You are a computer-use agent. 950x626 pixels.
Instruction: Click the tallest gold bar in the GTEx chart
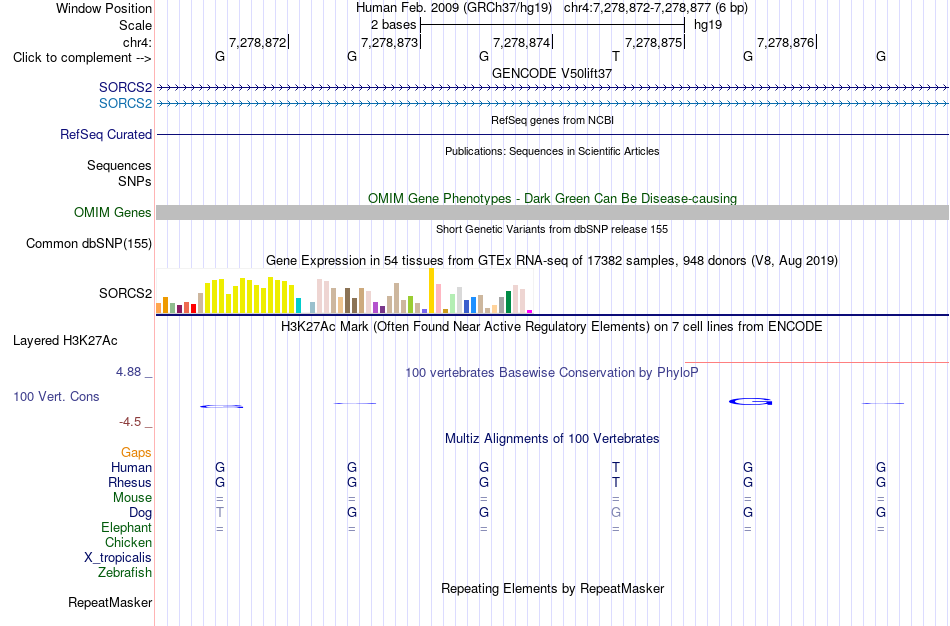click(x=431, y=290)
